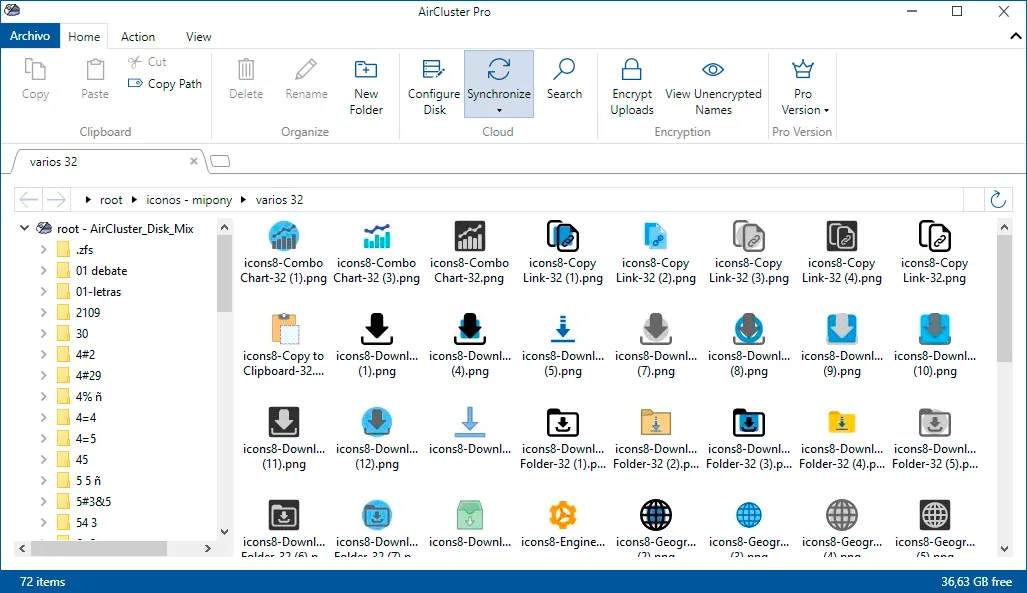Image resolution: width=1027 pixels, height=593 pixels.
Task: Click the refresh icon beside address bar
Action: point(998,199)
